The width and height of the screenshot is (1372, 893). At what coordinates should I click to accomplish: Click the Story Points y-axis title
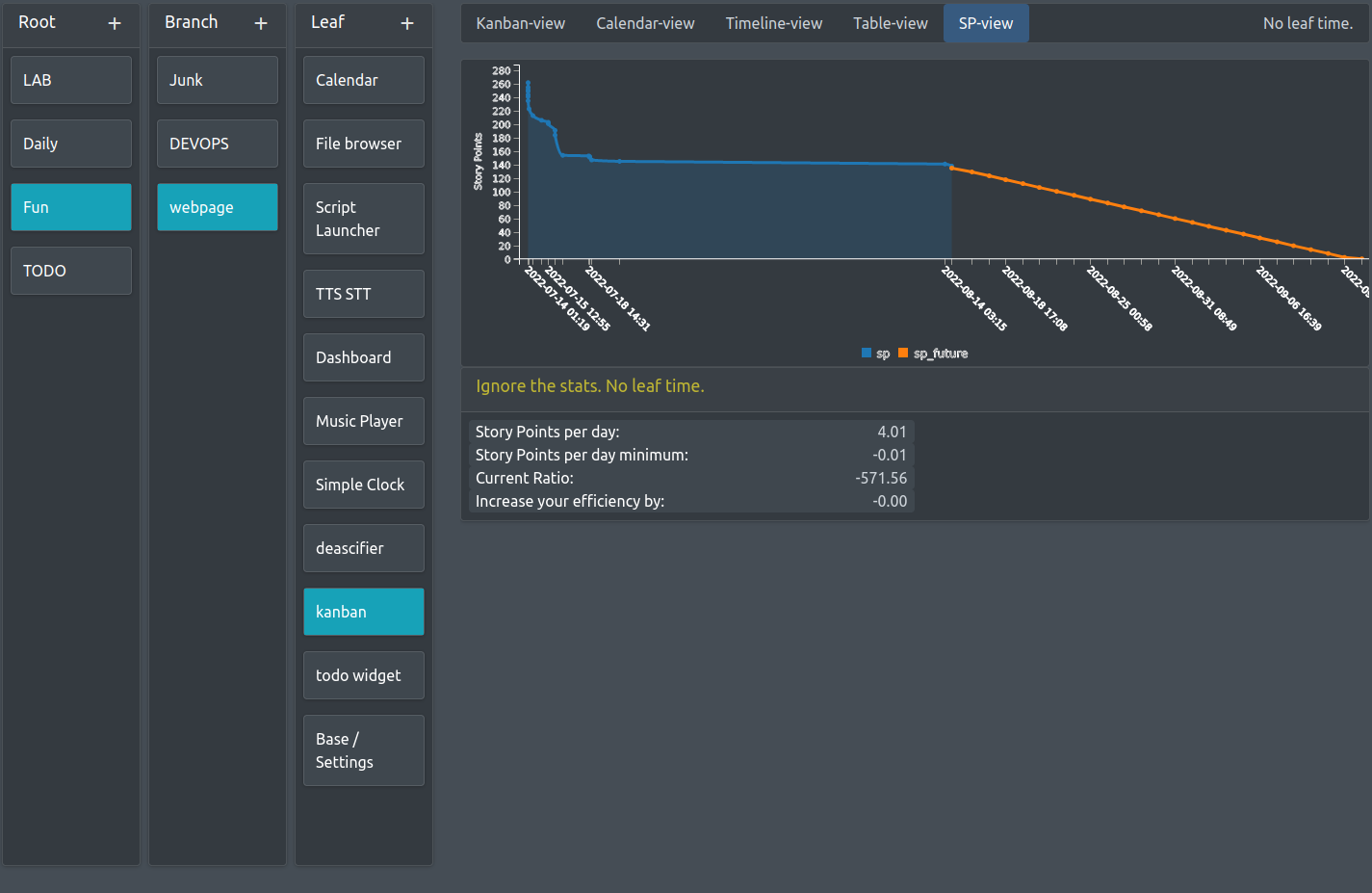point(479,162)
